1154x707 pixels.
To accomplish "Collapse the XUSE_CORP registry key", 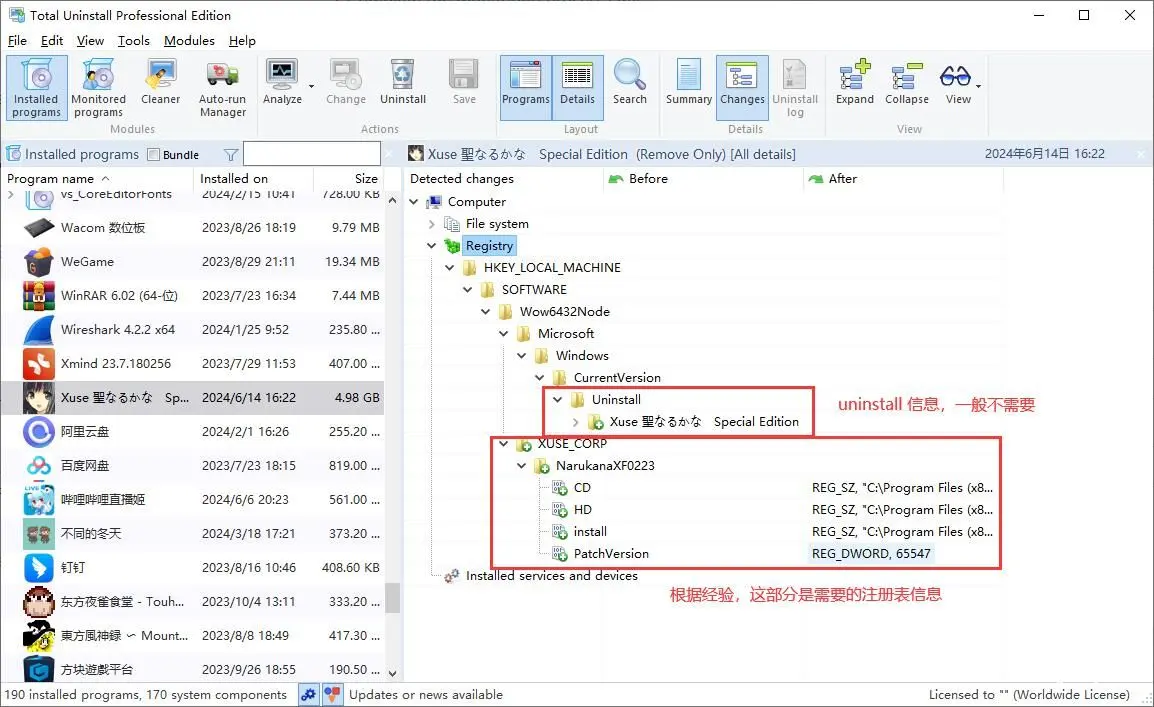I will tap(504, 444).
